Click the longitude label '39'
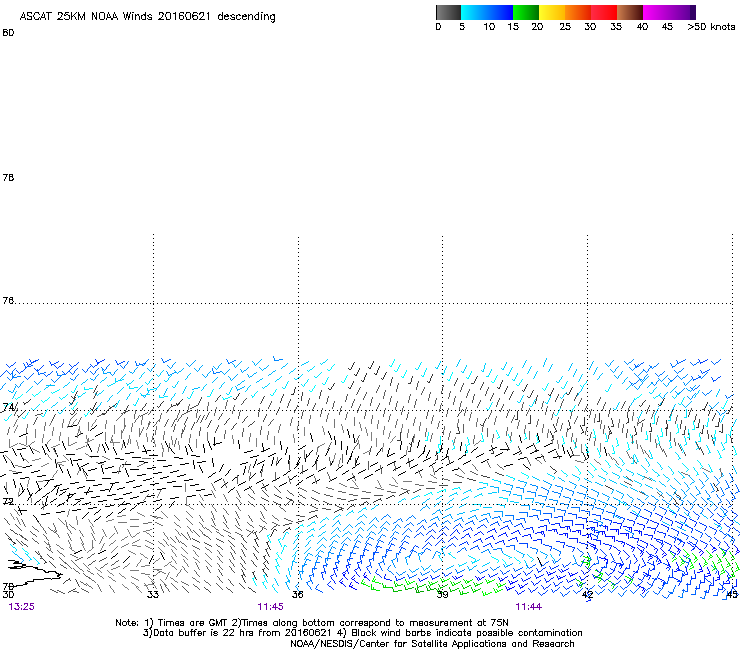 click(442, 594)
